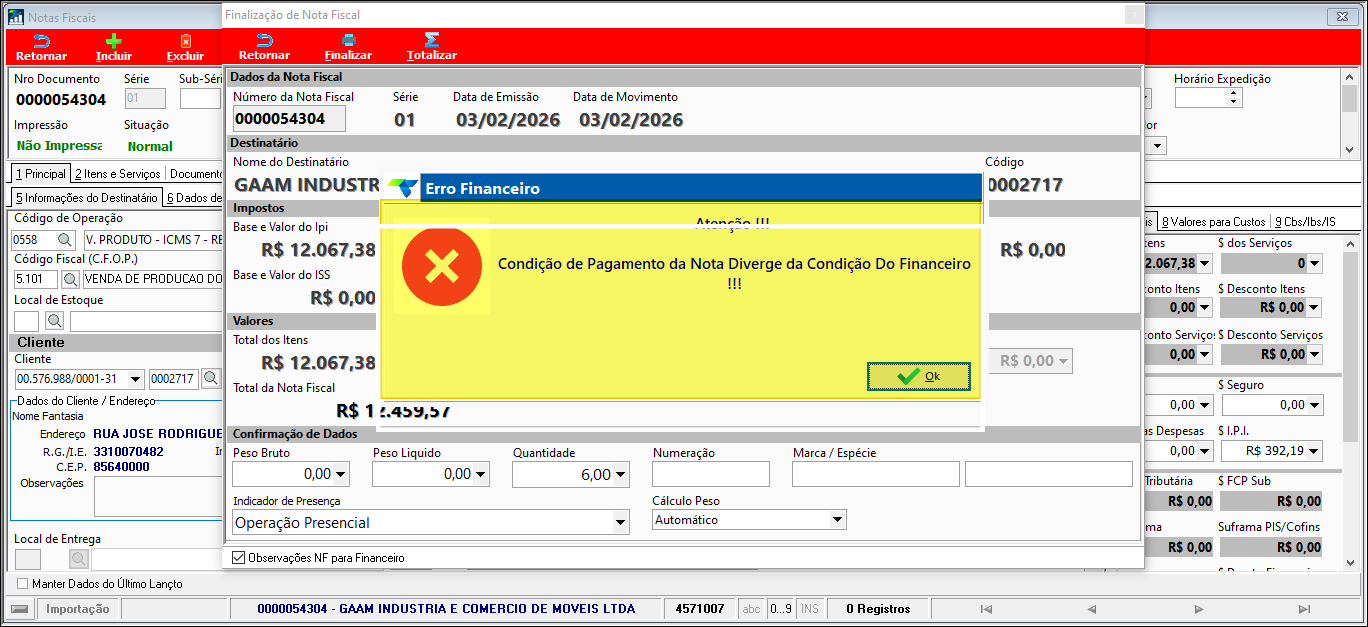The height and width of the screenshot is (627, 1368).
Task: Click the Totalizar sigma icon
Action: tap(432, 40)
